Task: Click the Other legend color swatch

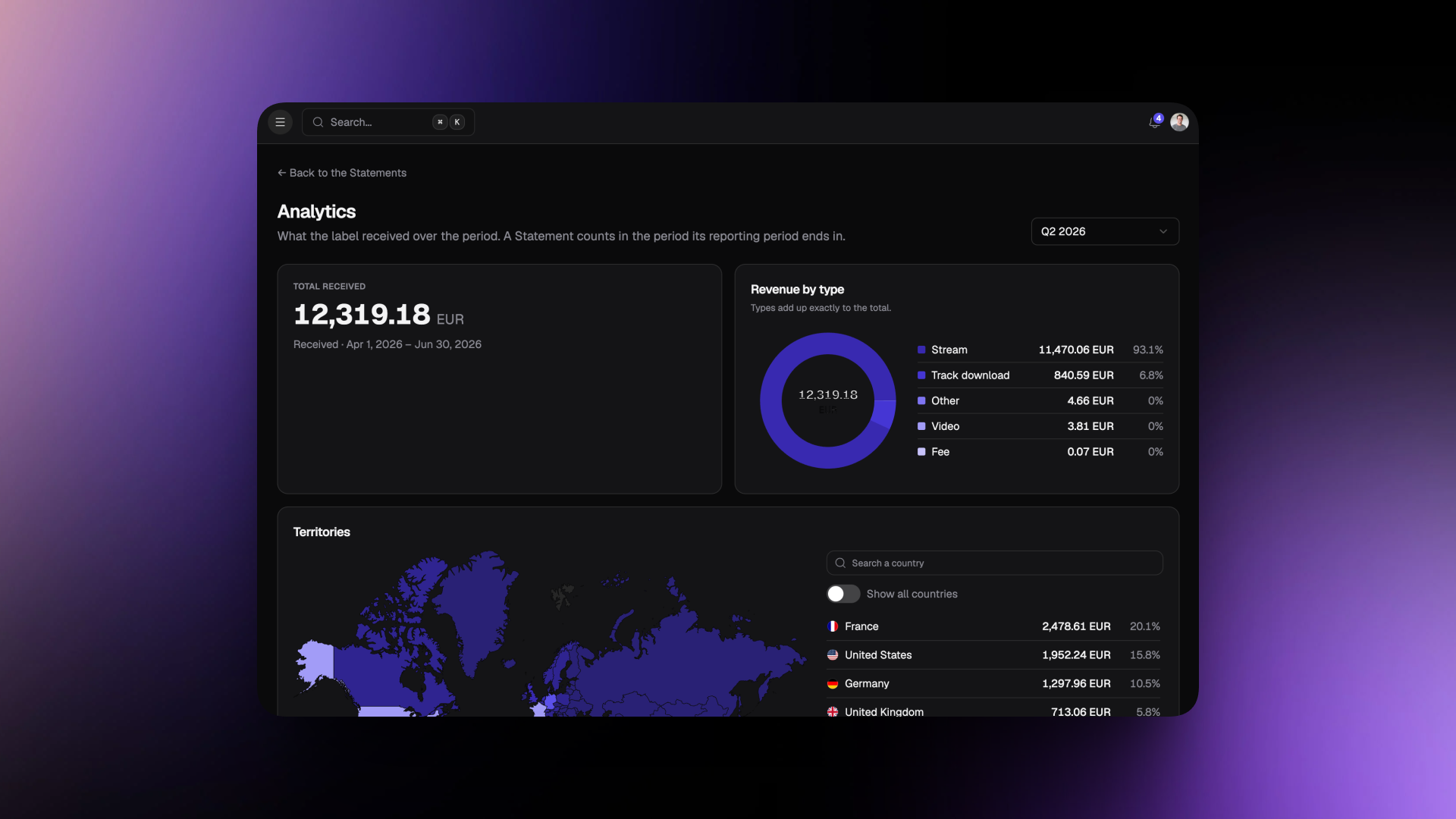Action: point(921,400)
